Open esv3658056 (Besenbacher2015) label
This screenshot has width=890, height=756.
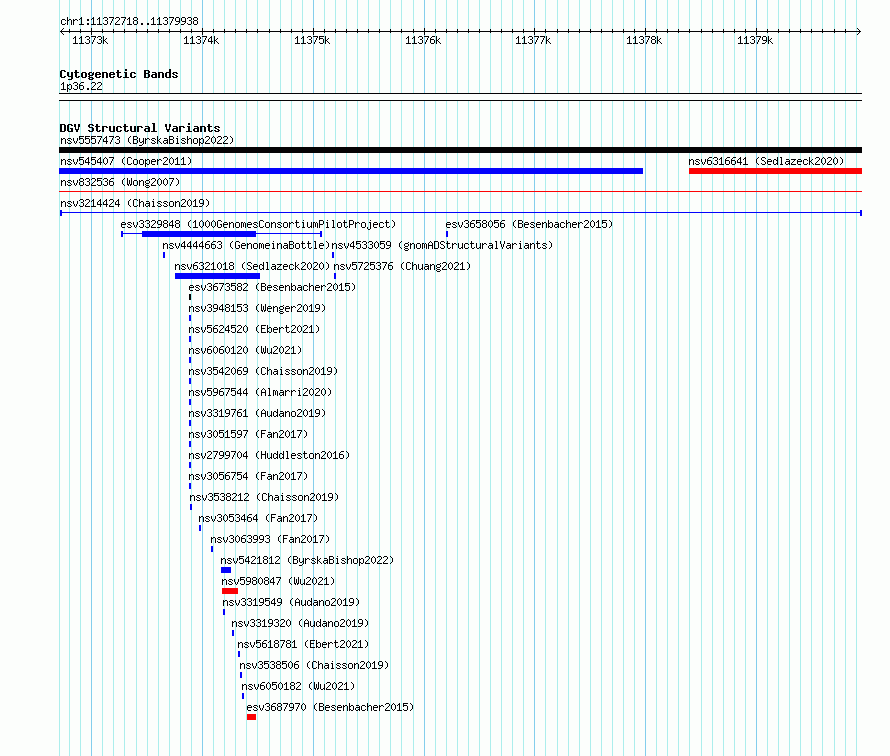point(529,224)
